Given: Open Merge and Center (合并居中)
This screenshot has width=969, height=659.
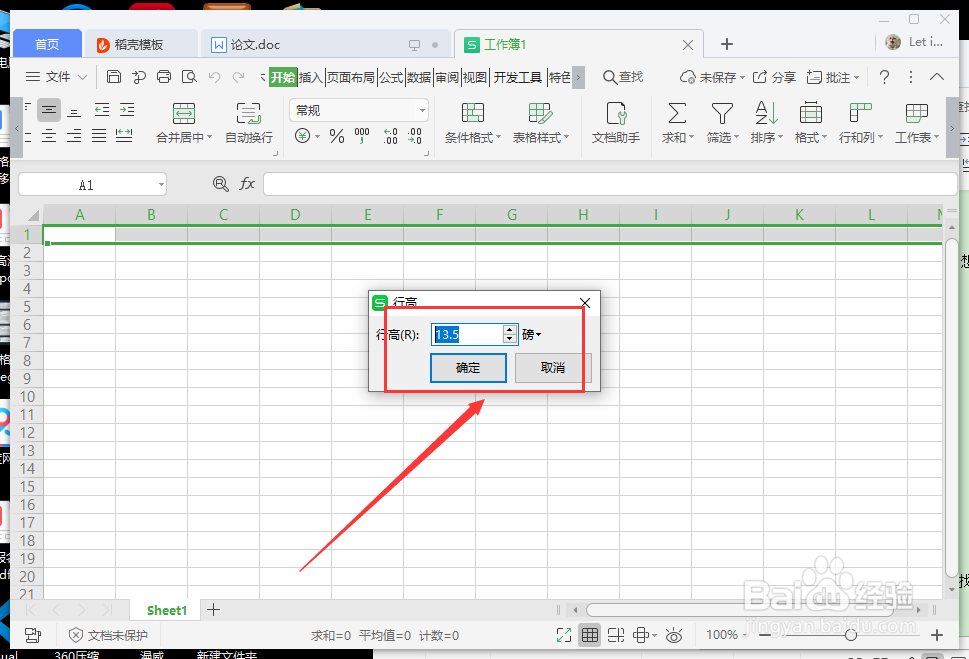Looking at the screenshot, I should coord(184,123).
